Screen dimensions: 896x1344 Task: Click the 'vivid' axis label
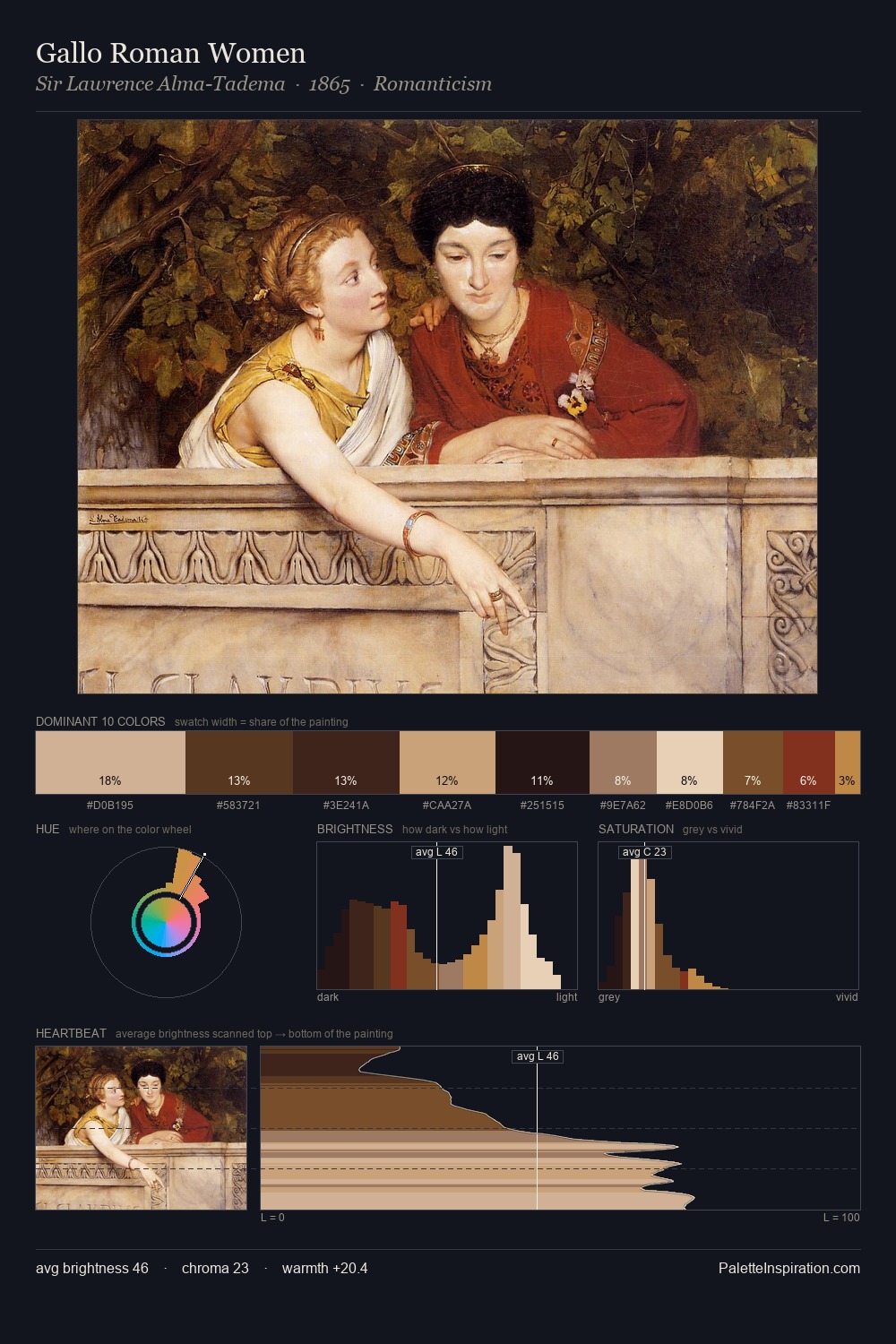(x=847, y=997)
